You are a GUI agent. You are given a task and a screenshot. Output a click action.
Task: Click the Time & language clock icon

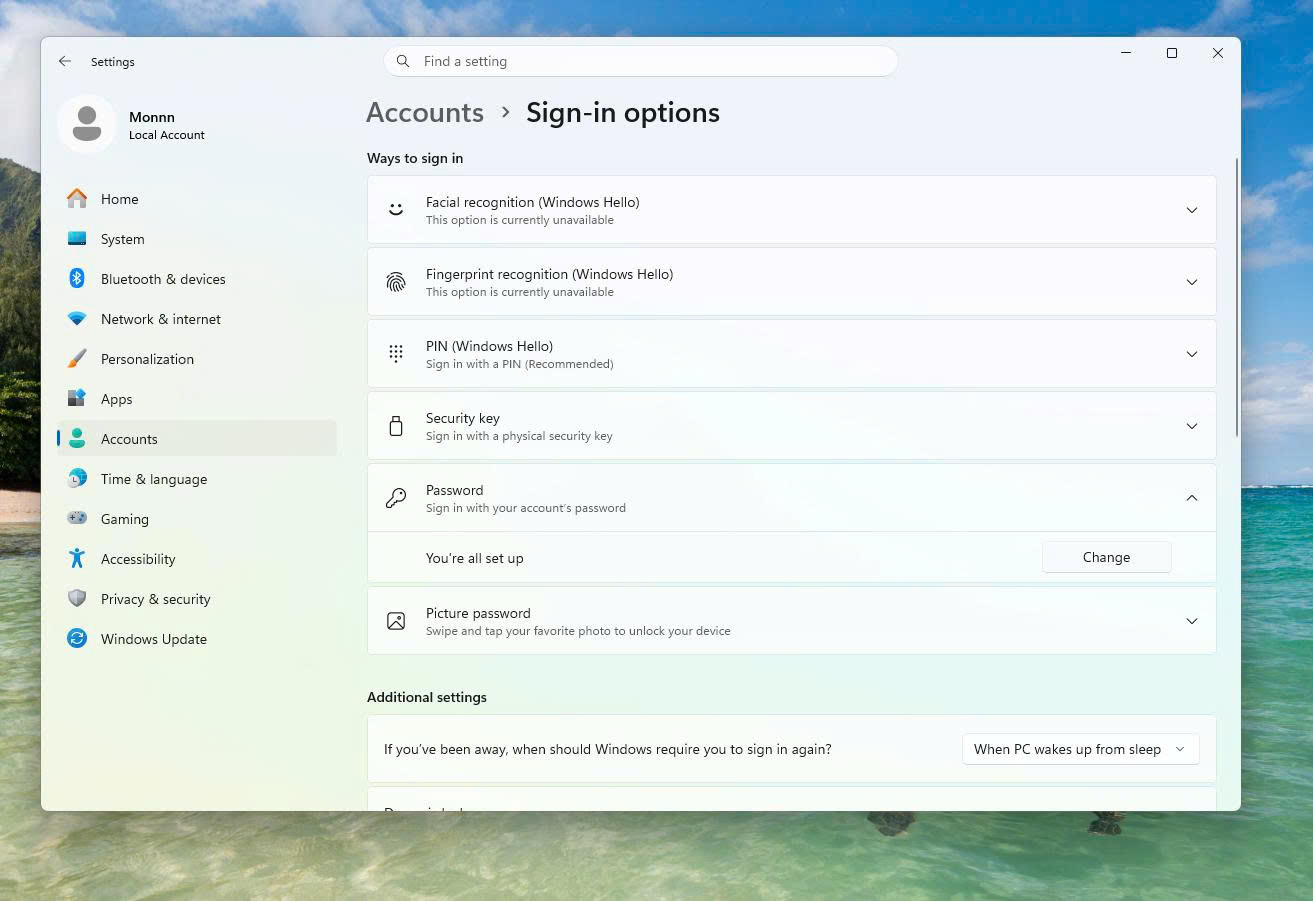click(x=77, y=479)
